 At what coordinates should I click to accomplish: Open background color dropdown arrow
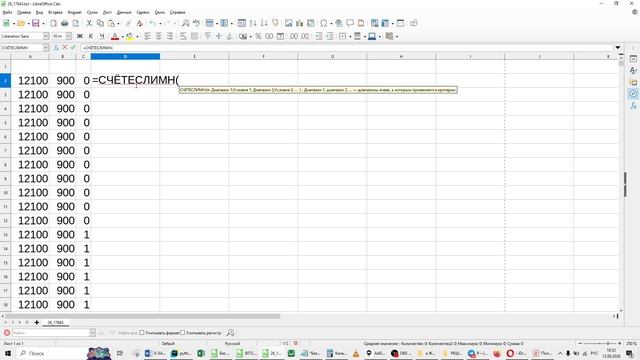coord(137,36)
